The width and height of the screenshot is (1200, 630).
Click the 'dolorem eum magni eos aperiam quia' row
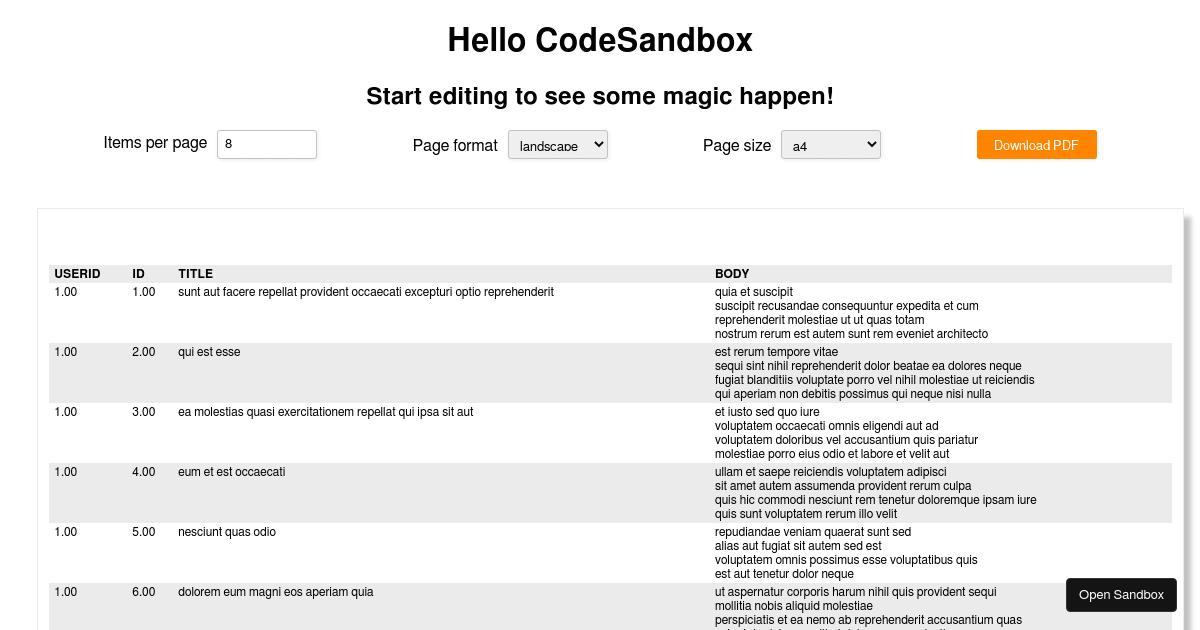(x=275, y=592)
